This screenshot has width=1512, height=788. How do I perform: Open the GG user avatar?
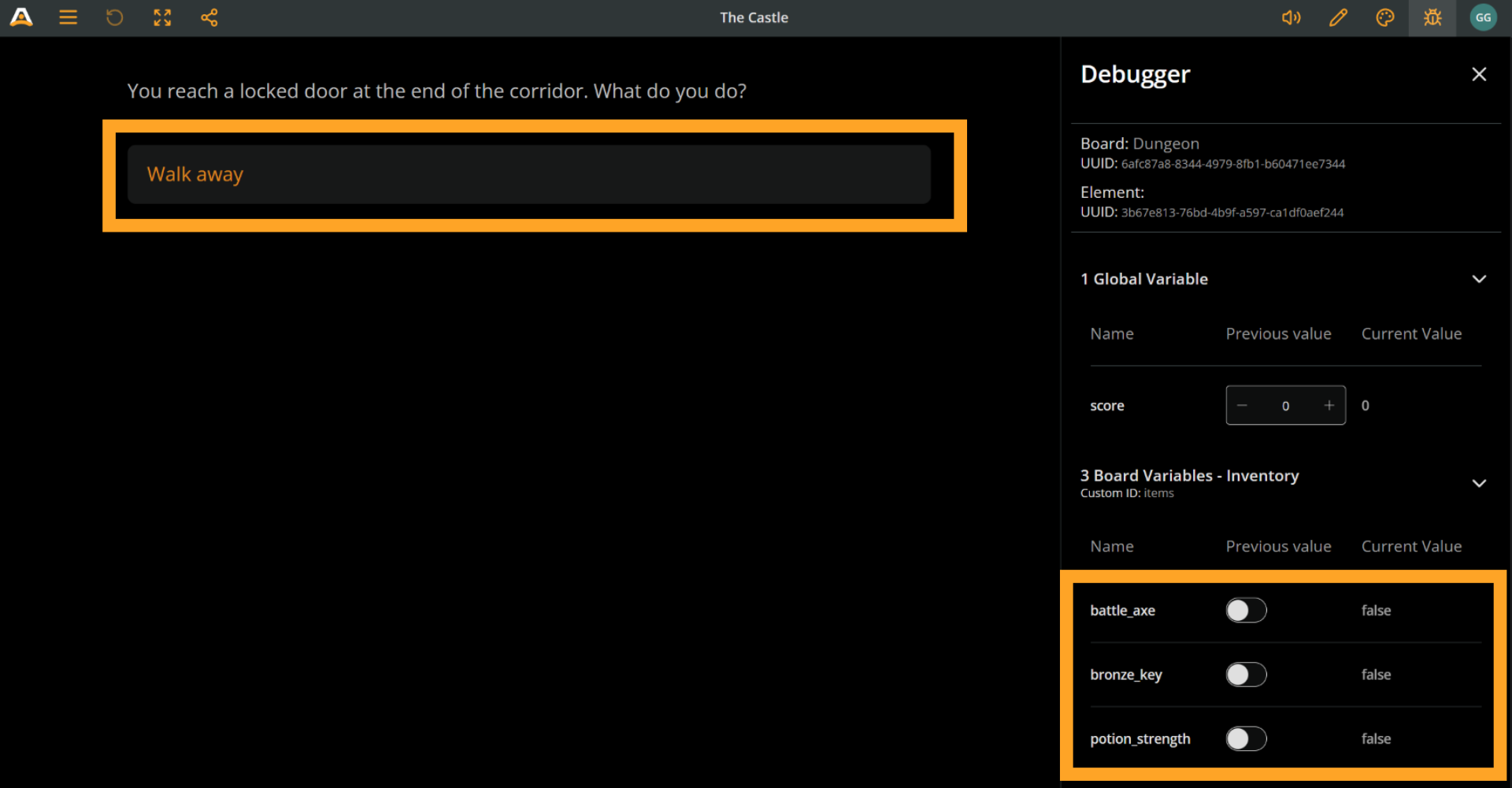[1483, 17]
